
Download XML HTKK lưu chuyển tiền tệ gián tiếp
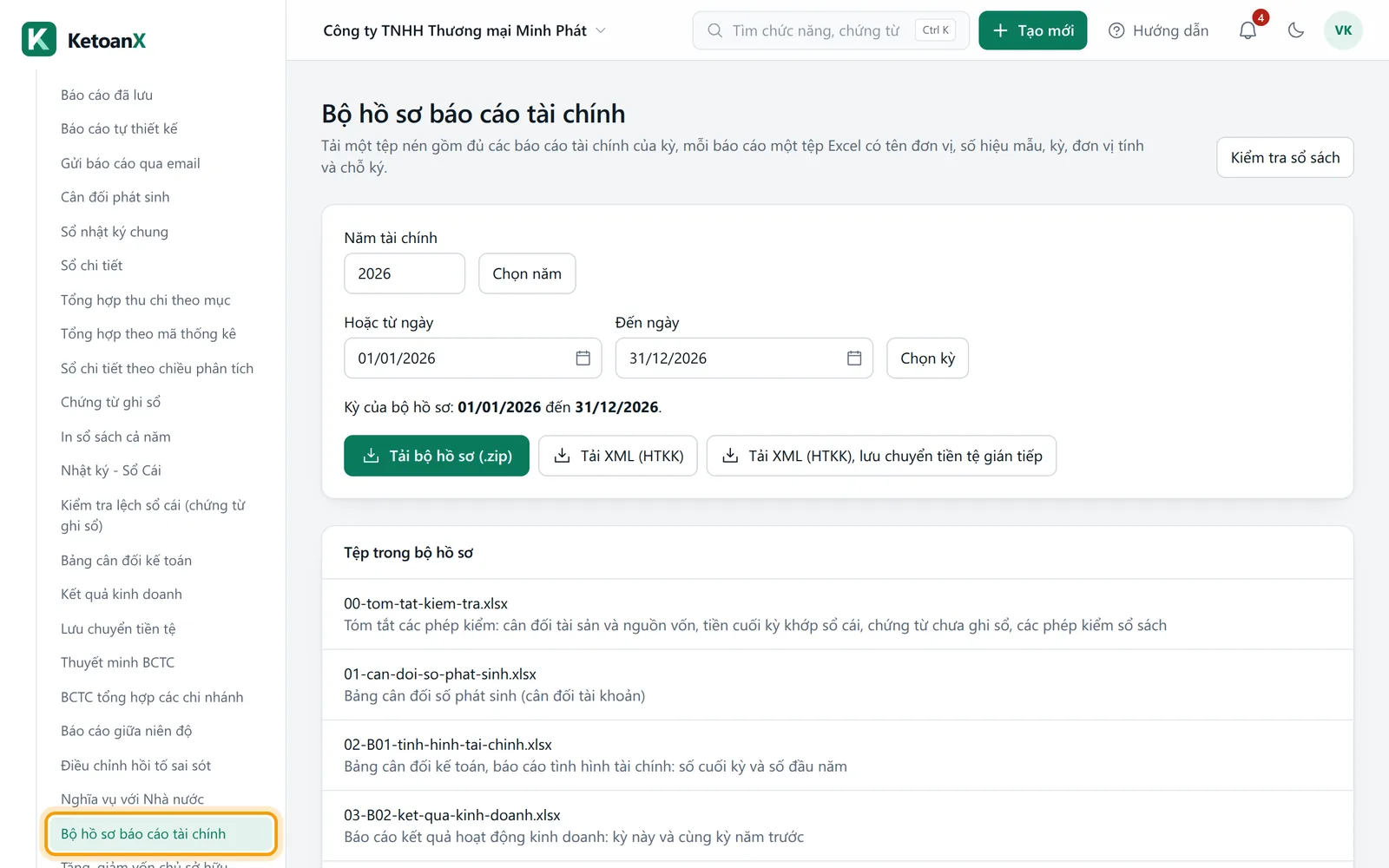882,456
